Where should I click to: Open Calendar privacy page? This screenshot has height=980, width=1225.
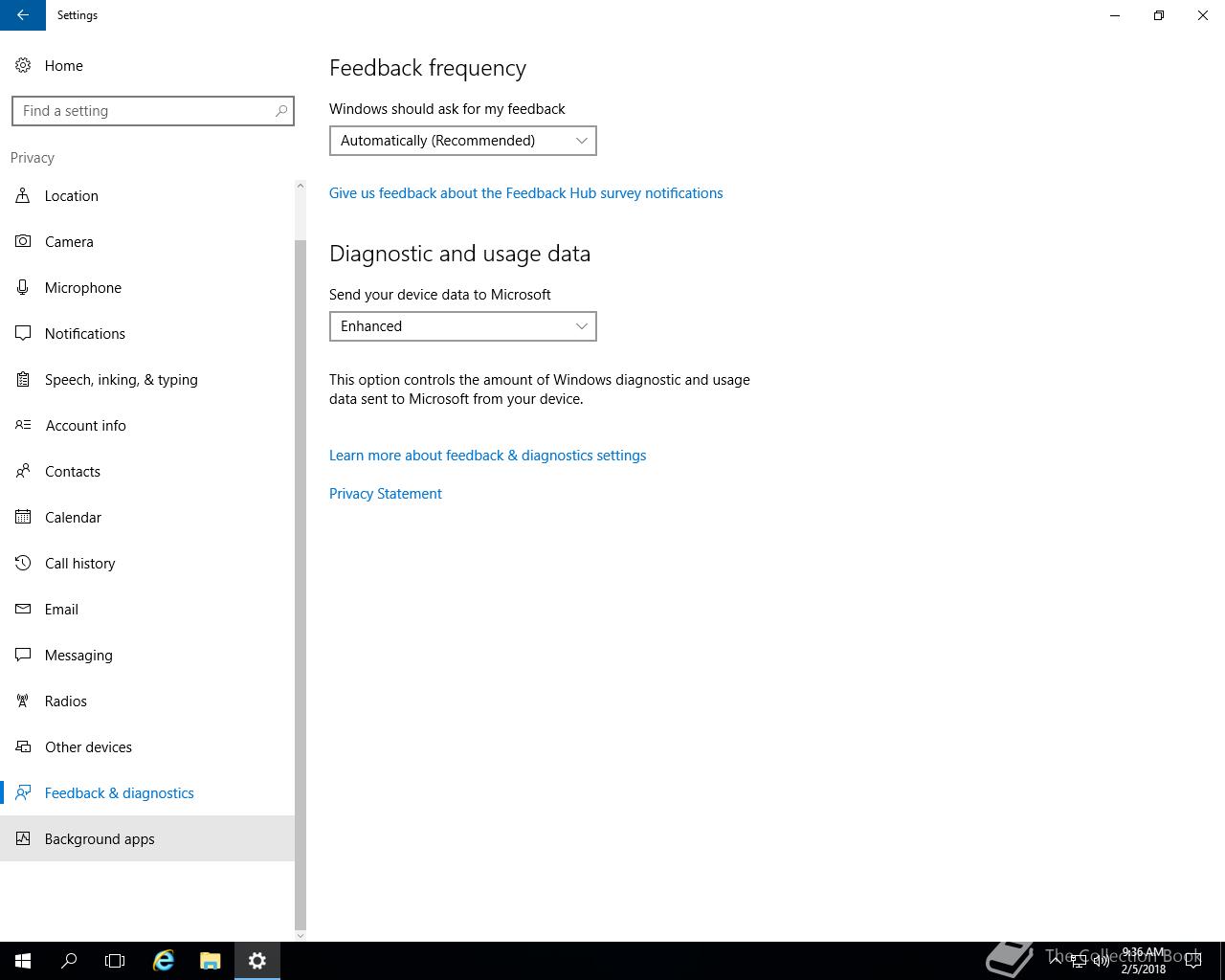147,517
